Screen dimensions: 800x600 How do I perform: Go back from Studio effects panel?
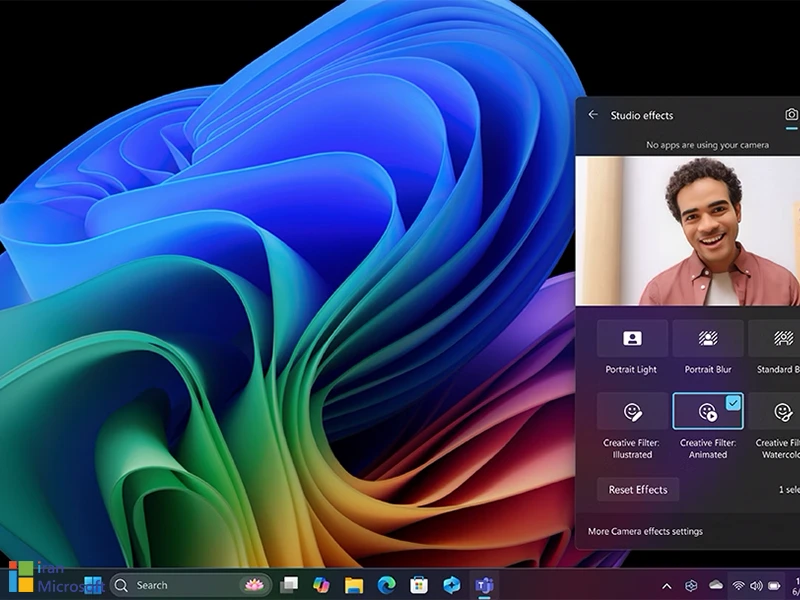592,115
